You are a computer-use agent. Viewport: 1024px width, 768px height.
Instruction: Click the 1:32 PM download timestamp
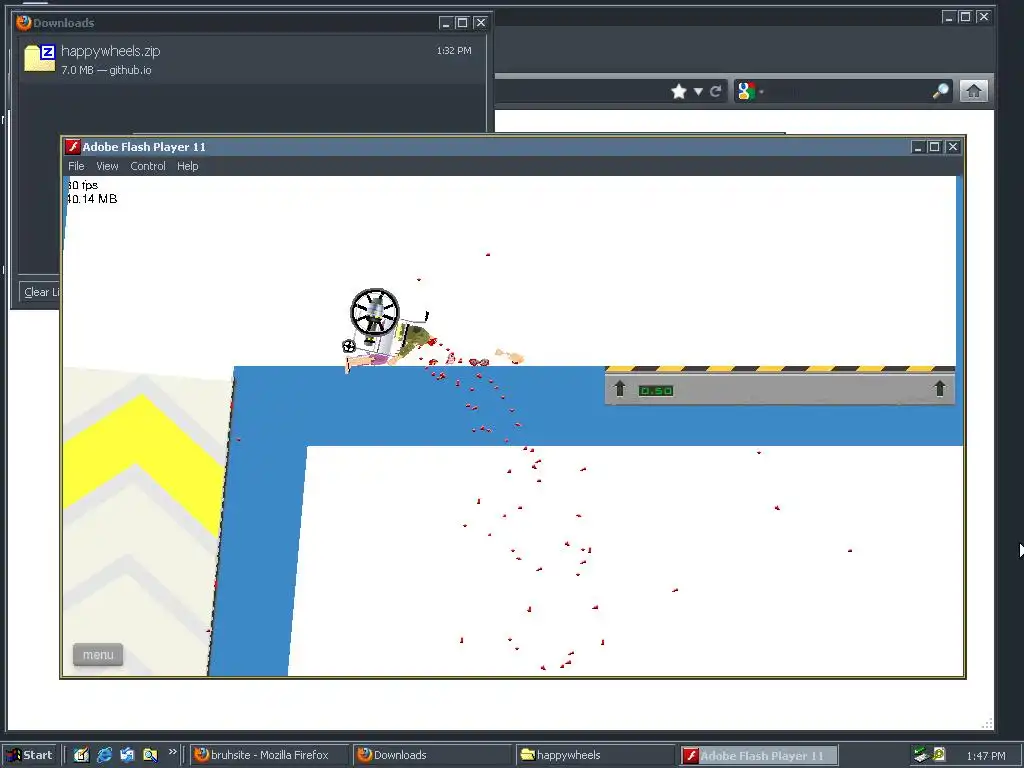coord(454,51)
